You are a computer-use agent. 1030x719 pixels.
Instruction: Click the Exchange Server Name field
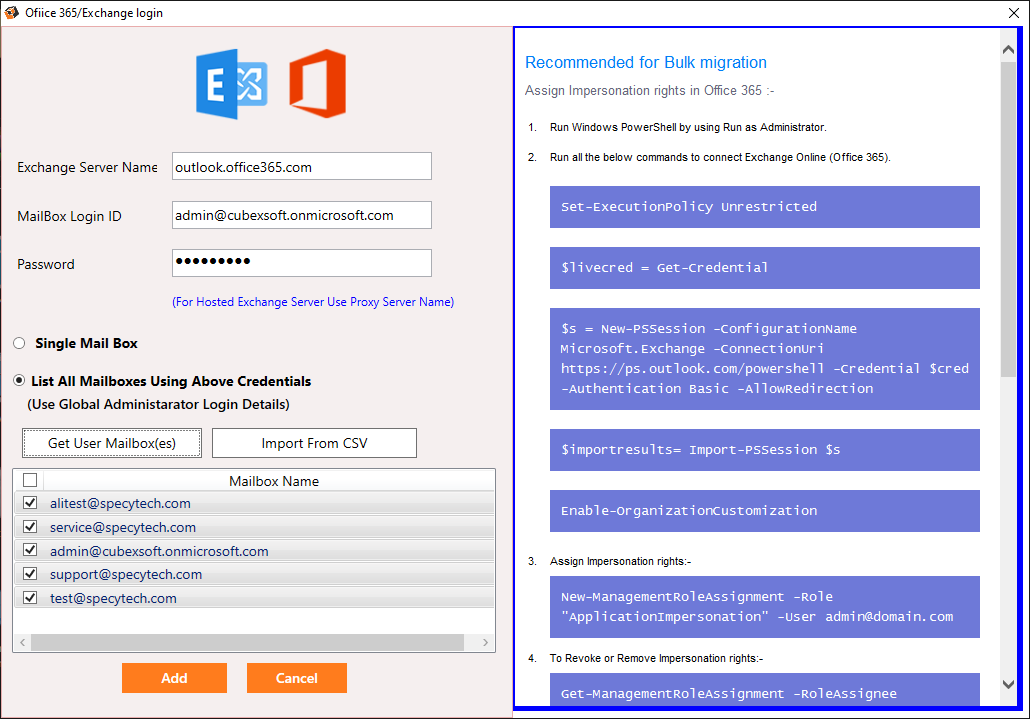pyautogui.click(x=302, y=166)
